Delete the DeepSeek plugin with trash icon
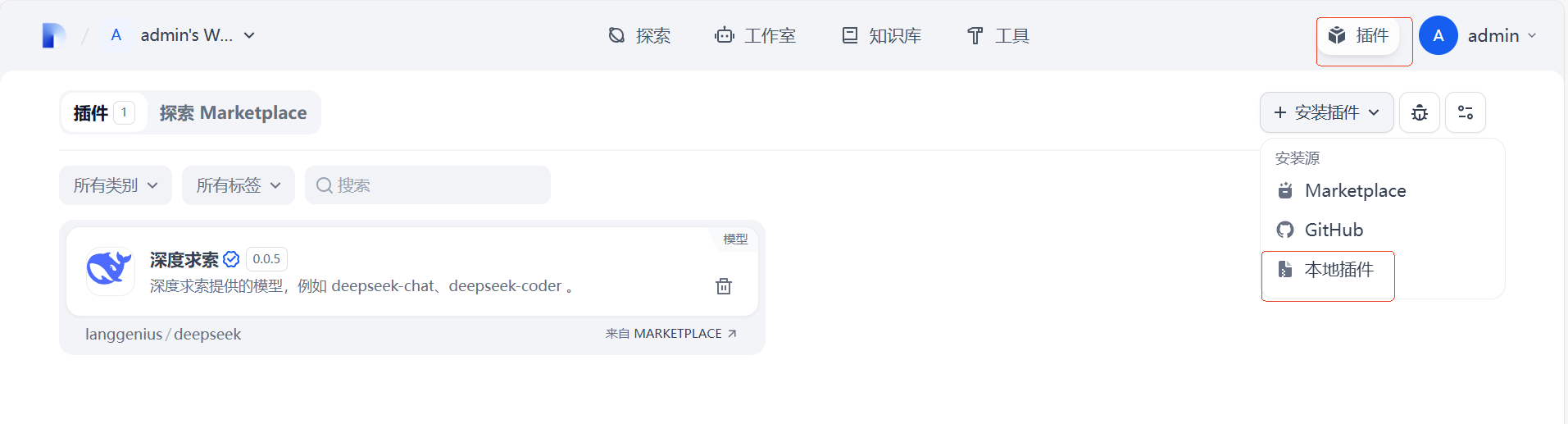The image size is (1568, 424). tap(724, 286)
